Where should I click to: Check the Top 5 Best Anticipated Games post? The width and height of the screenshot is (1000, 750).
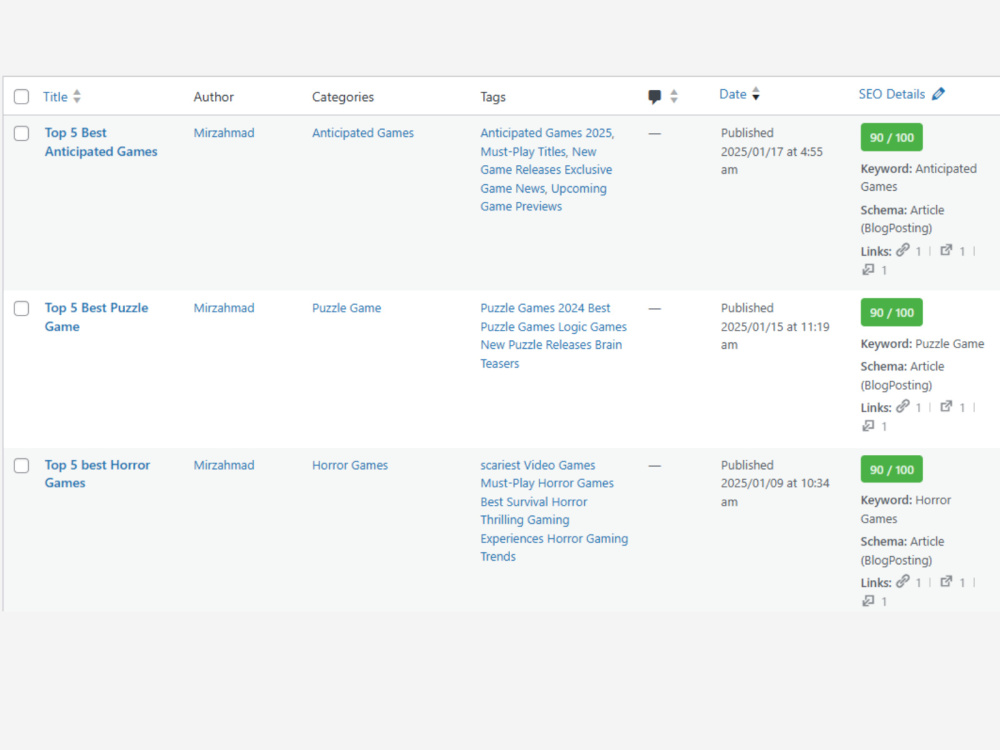point(22,133)
